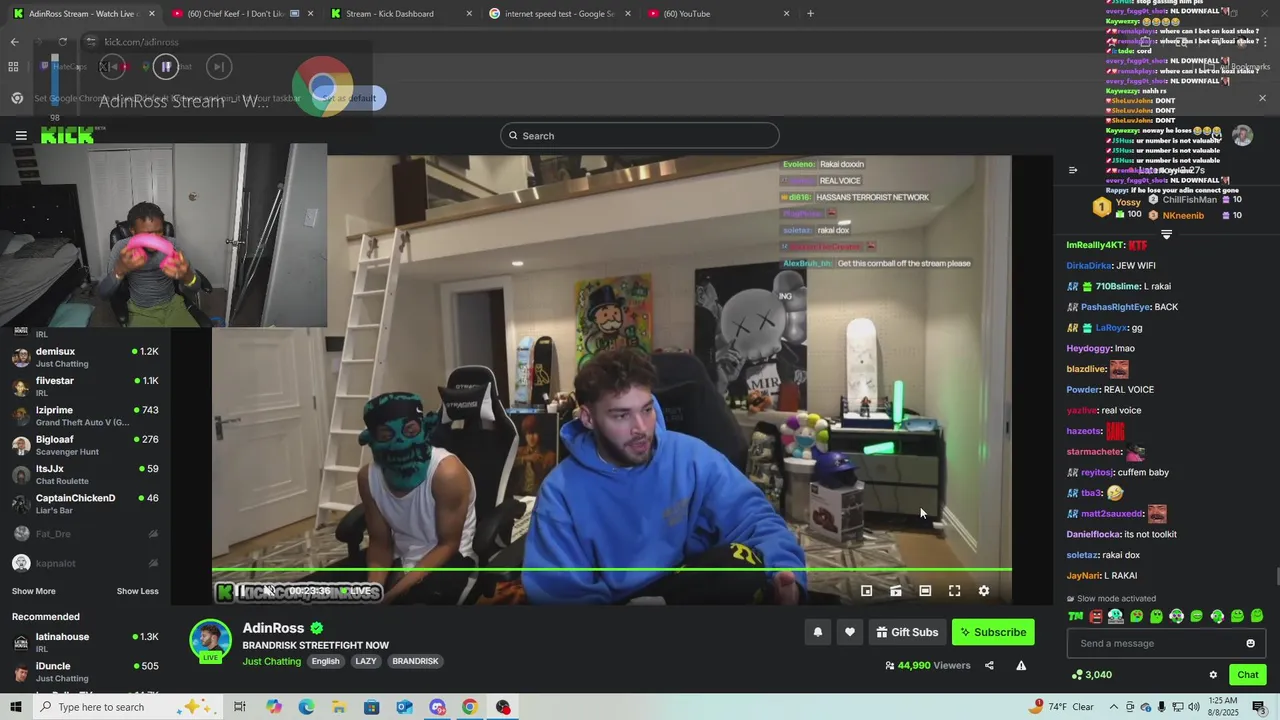
Task: Click the video player progress bar
Action: point(612,570)
